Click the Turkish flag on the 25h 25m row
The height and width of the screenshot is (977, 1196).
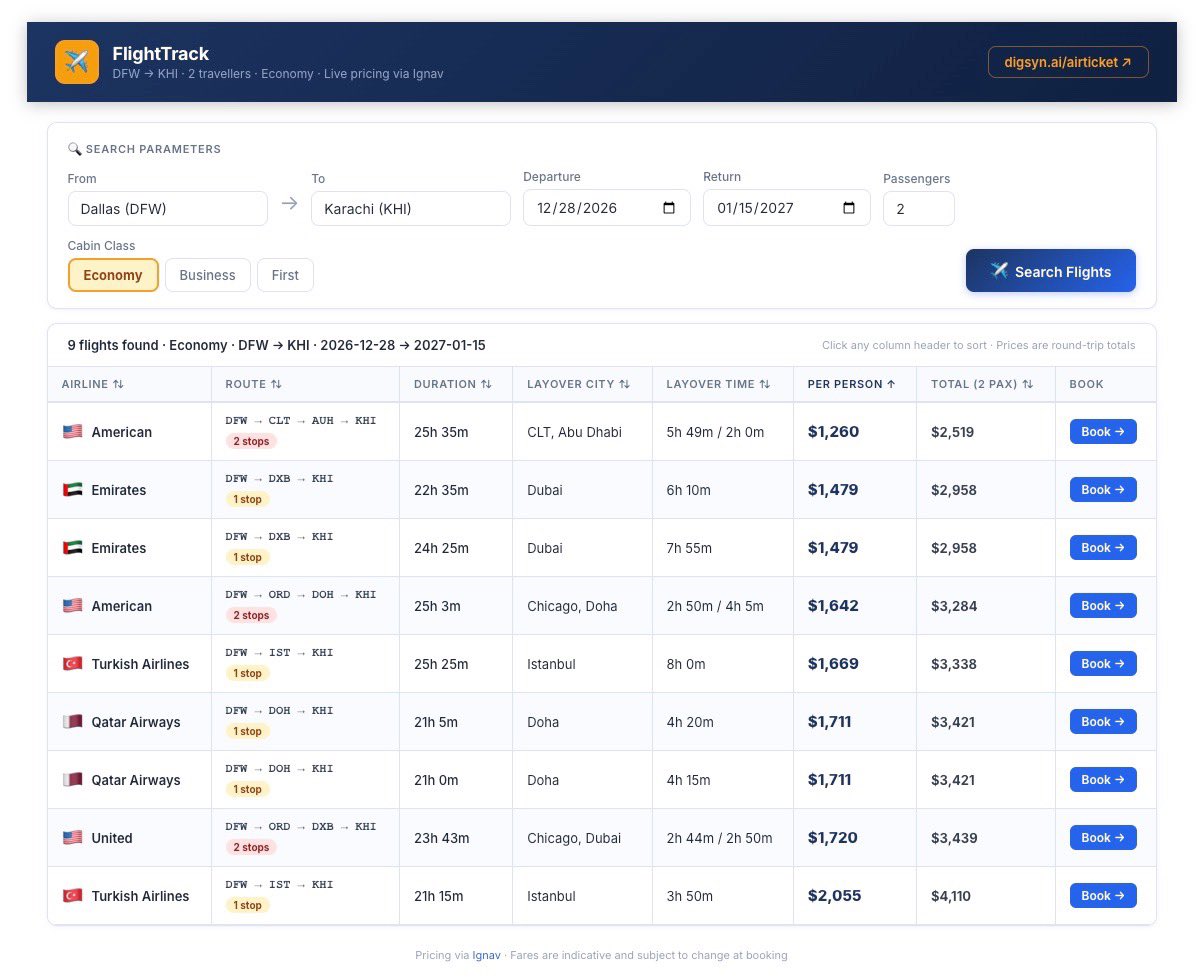pyautogui.click(x=72, y=664)
